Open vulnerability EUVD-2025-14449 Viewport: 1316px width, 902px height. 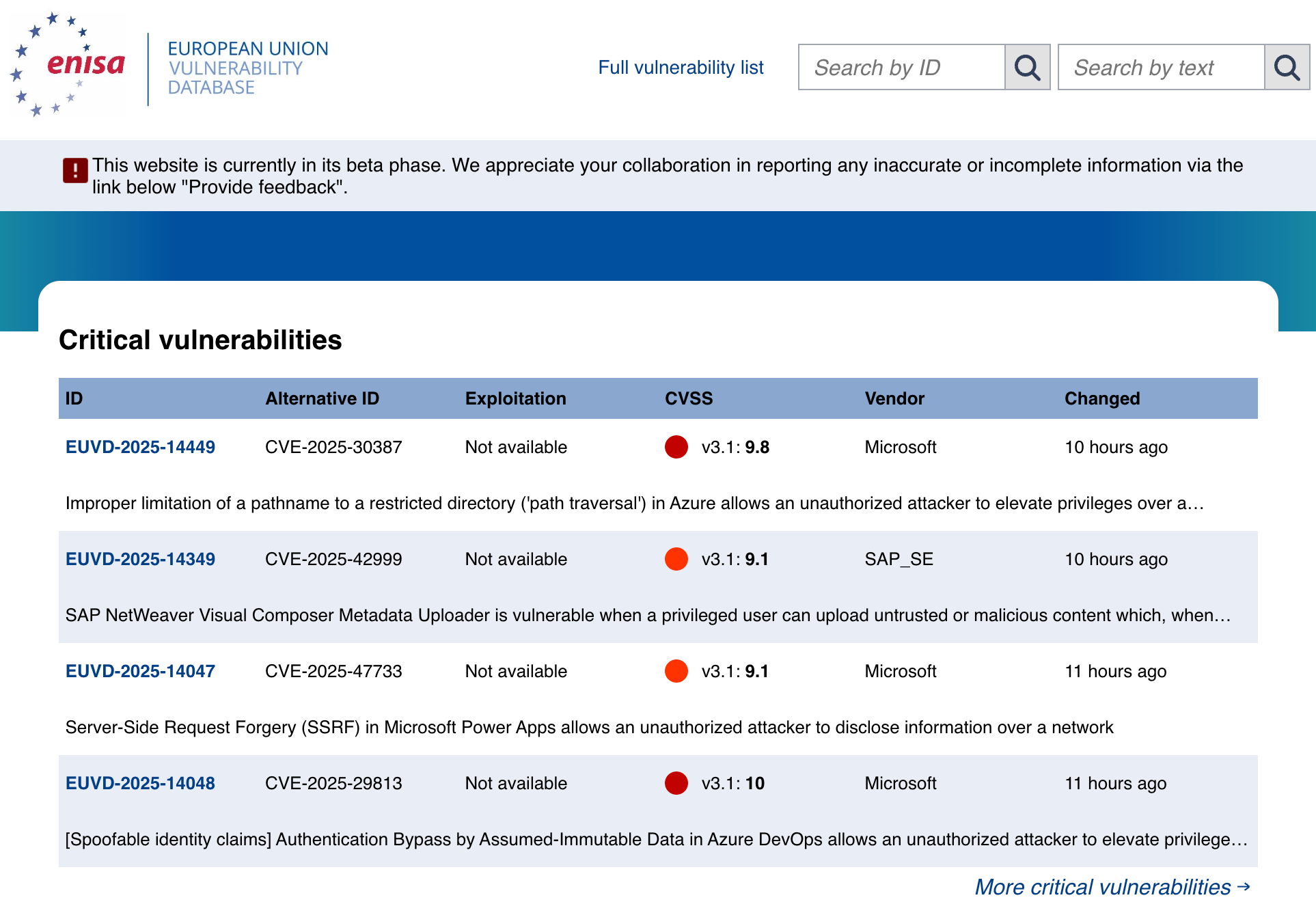(140, 447)
